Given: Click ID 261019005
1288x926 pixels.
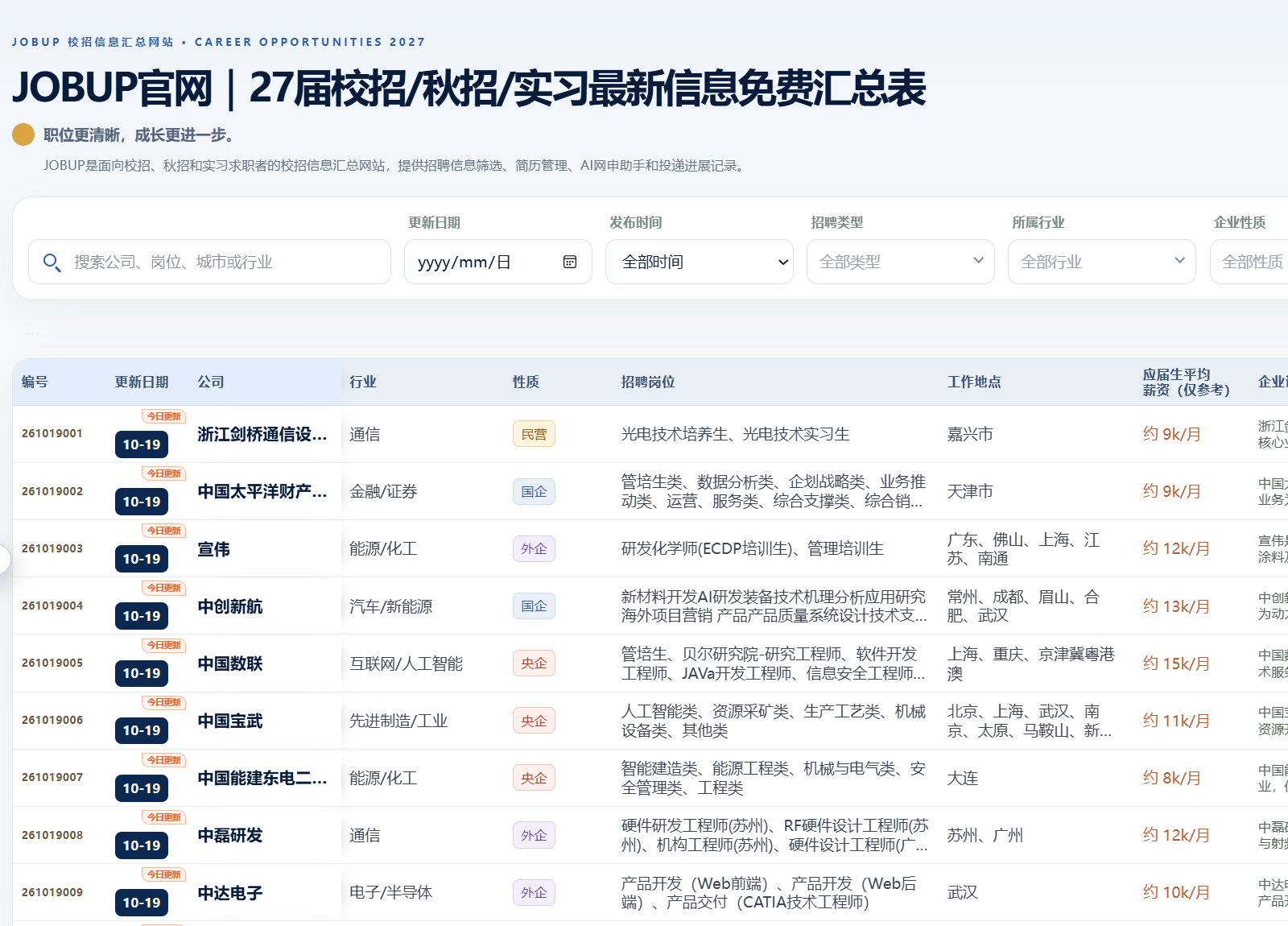Looking at the screenshot, I should [x=52, y=663].
